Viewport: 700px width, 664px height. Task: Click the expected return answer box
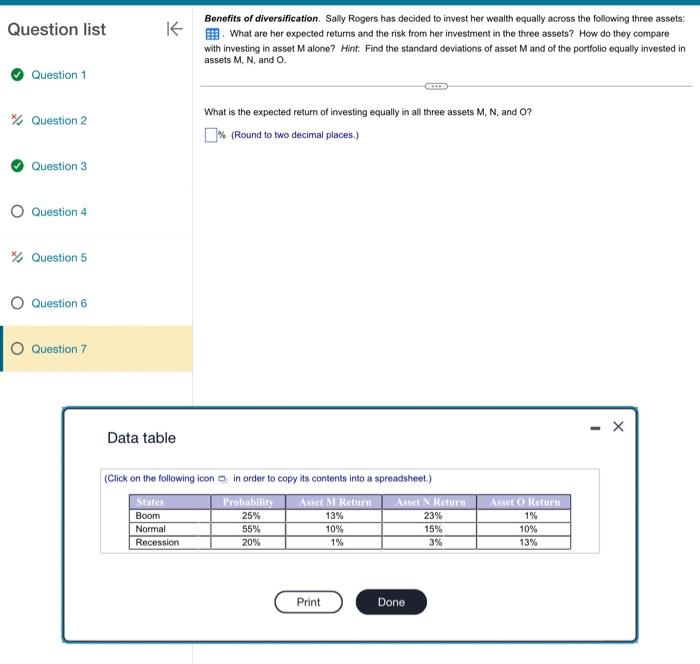(211, 135)
